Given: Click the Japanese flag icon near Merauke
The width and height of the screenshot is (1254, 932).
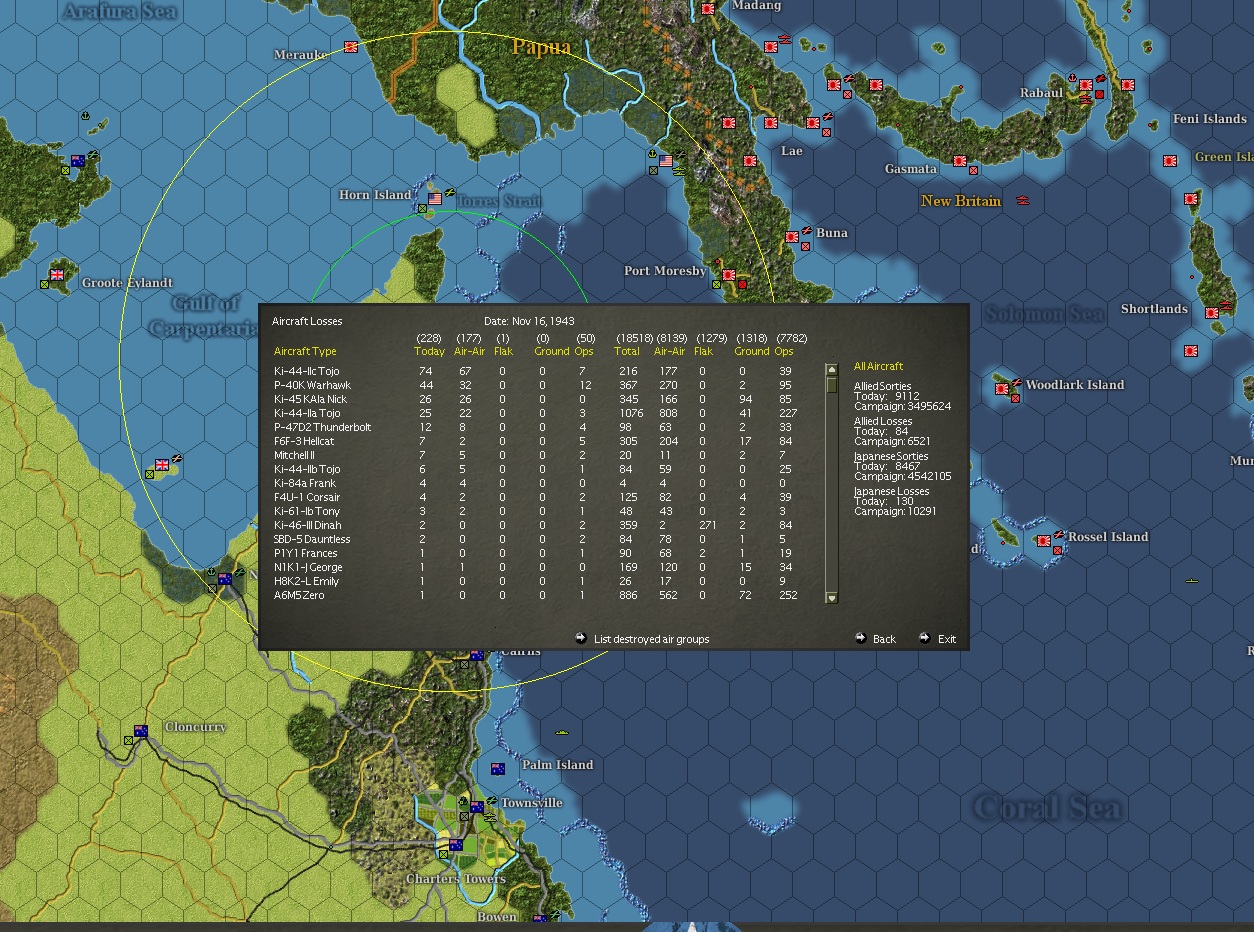Looking at the screenshot, I should pyautogui.click(x=352, y=46).
